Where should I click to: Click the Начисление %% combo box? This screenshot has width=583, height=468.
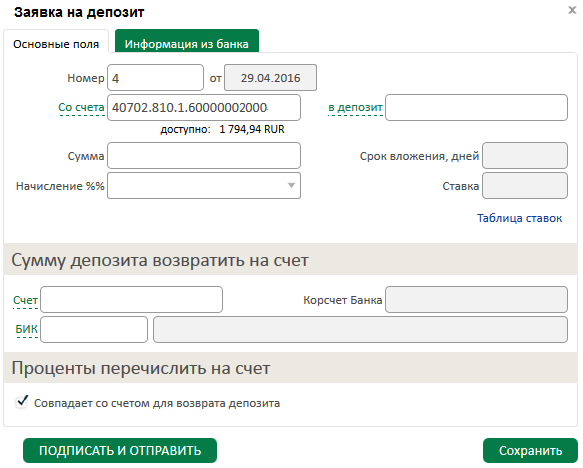click(x=204, y=185)
